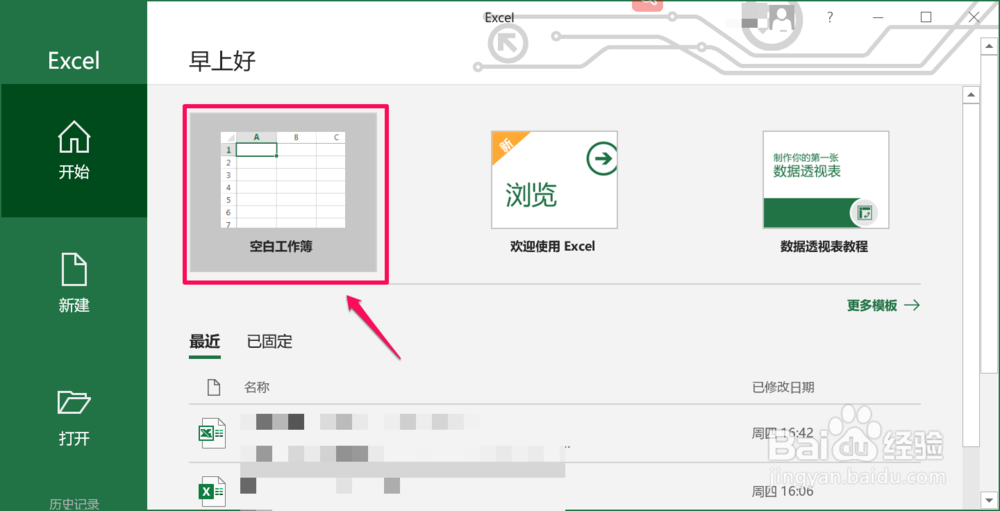Image resolution: width=1000 pixels, height=511 pixels.
Task: Open the recent file modified 周四 16:06
Action: tap(555, 491)
